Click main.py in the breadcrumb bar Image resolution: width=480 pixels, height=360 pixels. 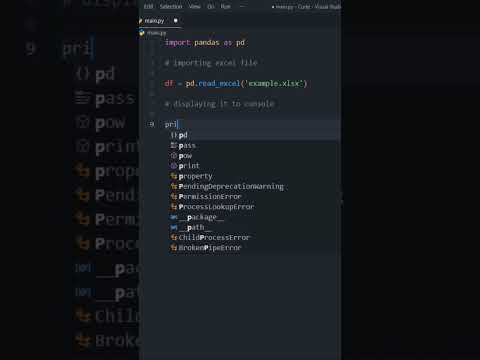157,33
